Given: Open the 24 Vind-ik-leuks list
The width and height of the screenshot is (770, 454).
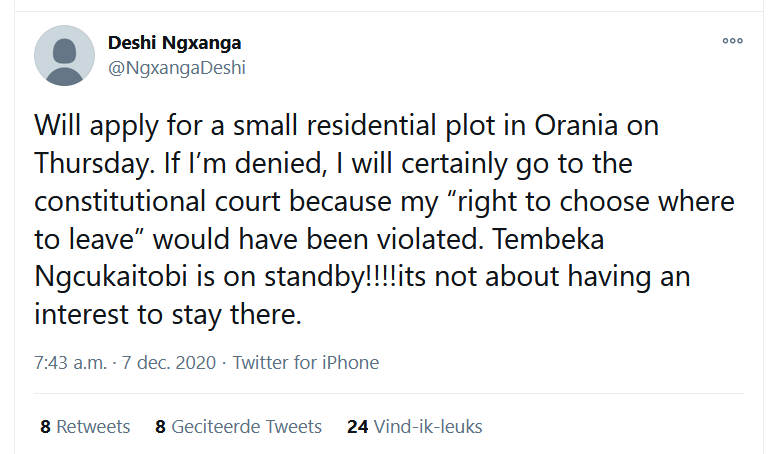Looking at the screenshot, I should pyautogui.click(x=414, y=427).
